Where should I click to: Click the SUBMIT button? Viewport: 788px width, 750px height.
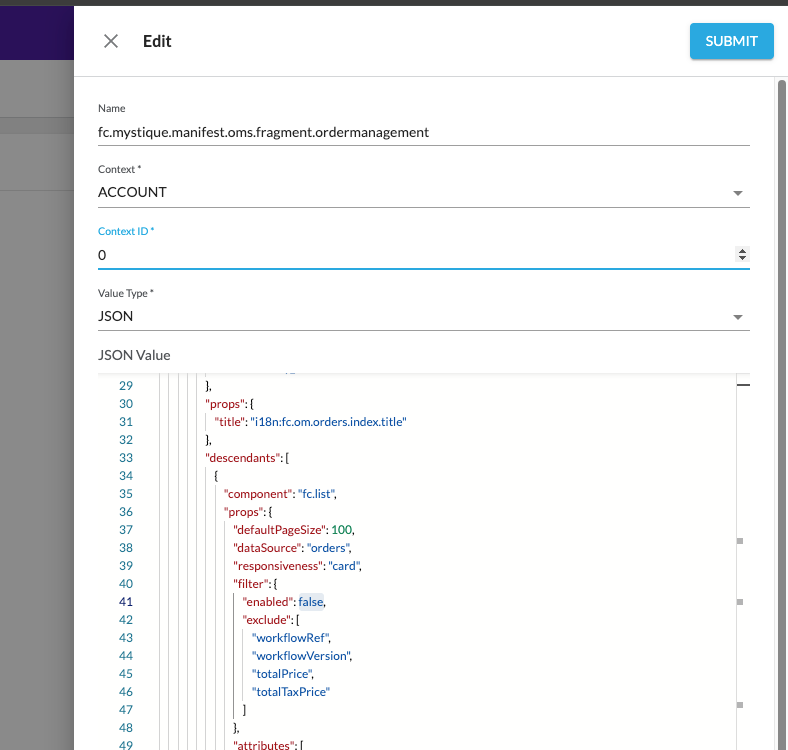click(x=731, y=41)
